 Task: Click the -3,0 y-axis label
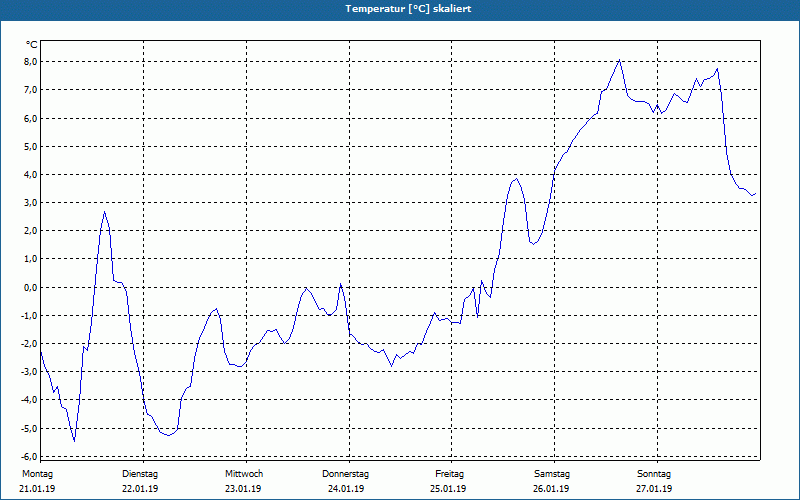point(30,371)
